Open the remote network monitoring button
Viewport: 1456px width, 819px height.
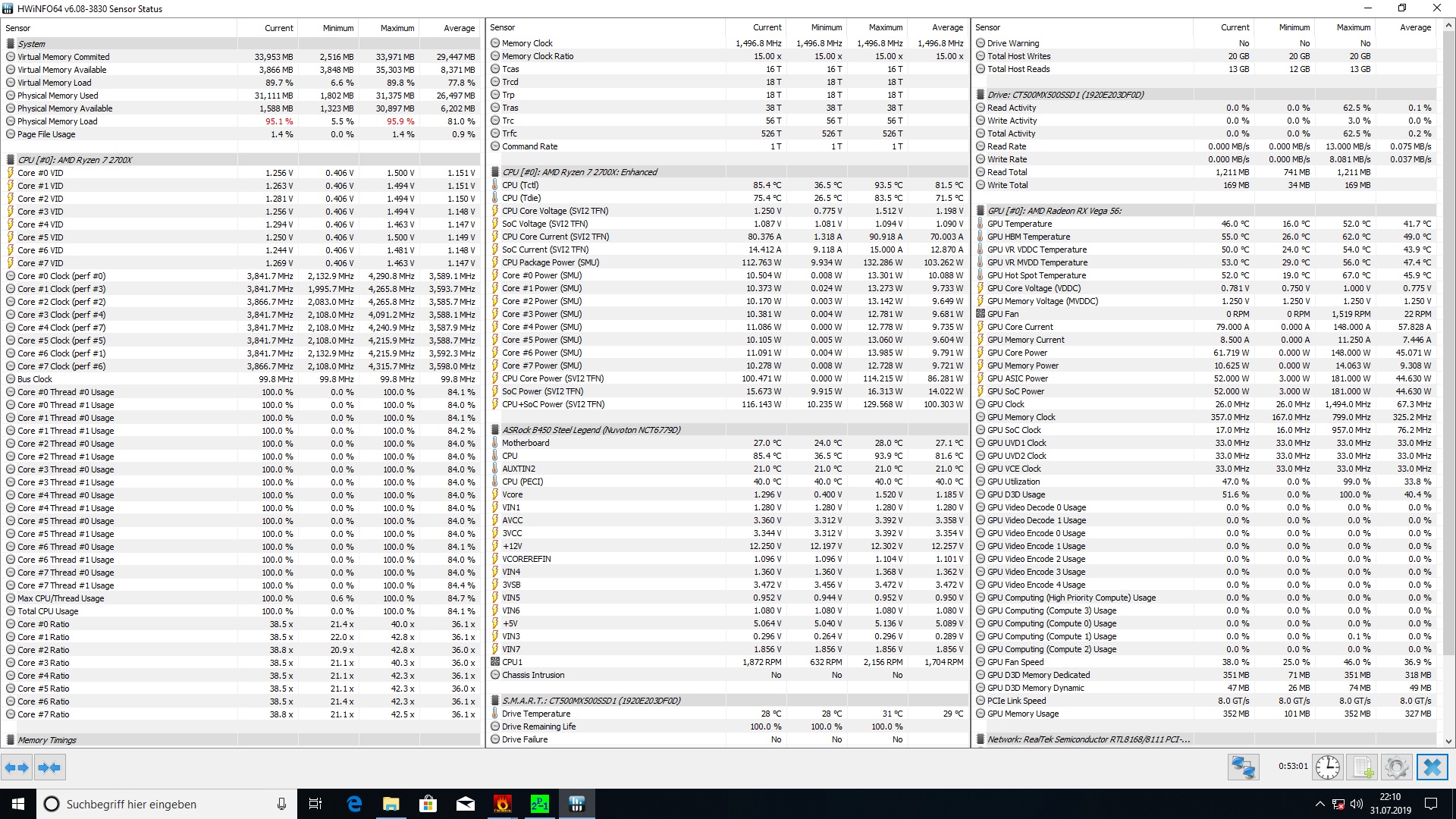(1243, 767)
